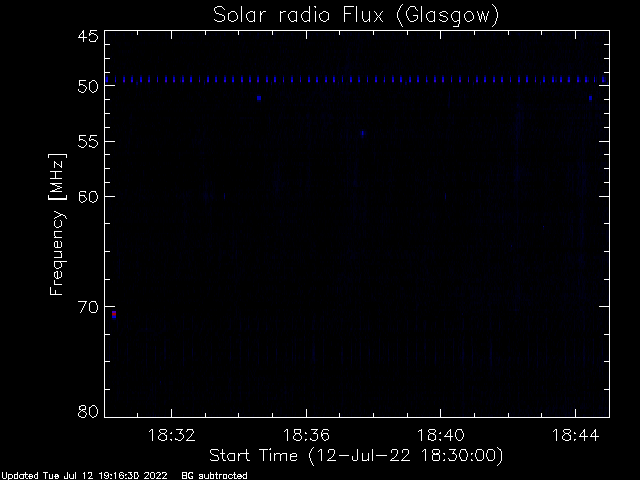Select the 18:36 time axis label

click(306, 435)
